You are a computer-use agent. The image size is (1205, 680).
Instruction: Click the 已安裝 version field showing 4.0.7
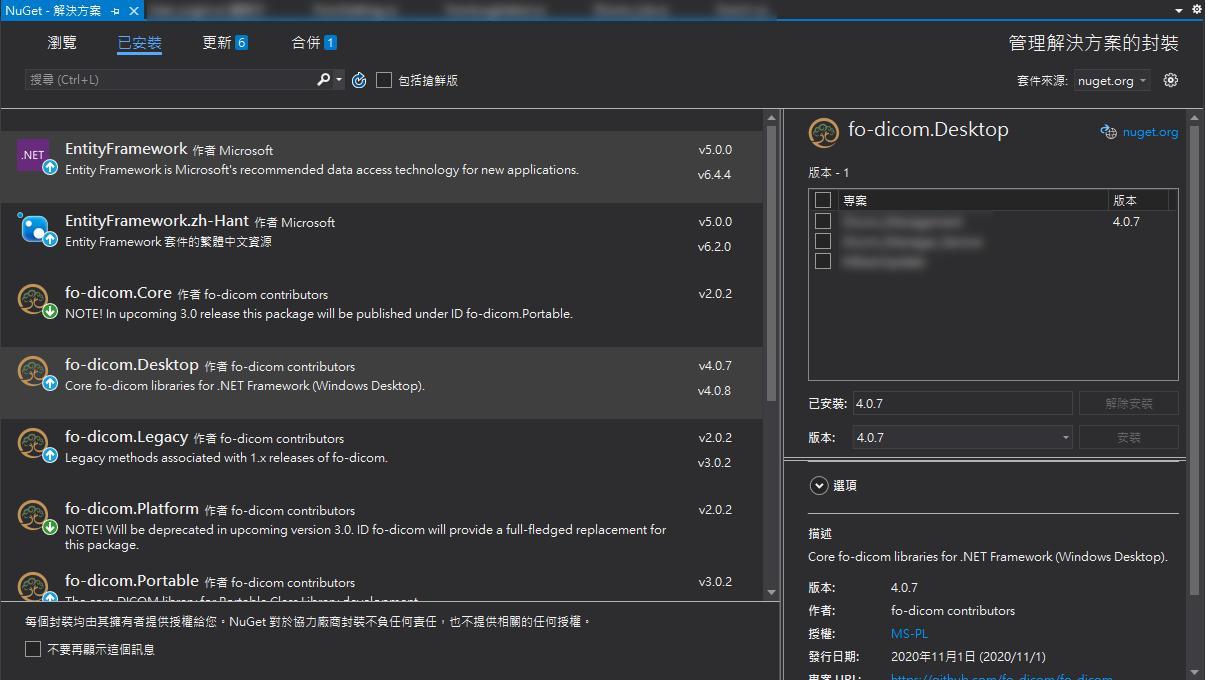tap(962, 403)
